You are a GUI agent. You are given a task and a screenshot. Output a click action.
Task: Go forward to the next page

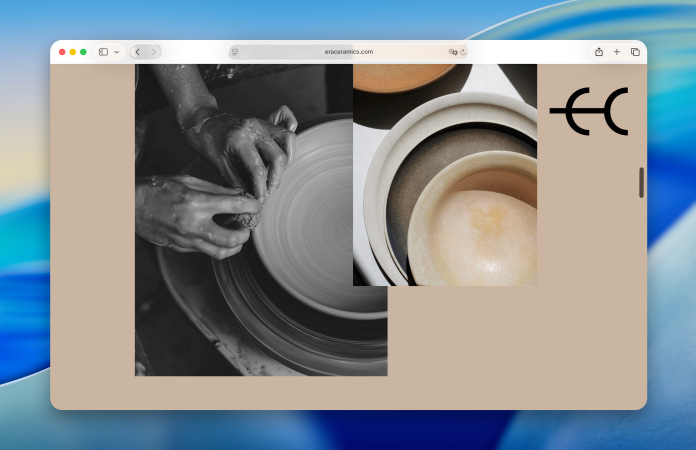point(153,52)
